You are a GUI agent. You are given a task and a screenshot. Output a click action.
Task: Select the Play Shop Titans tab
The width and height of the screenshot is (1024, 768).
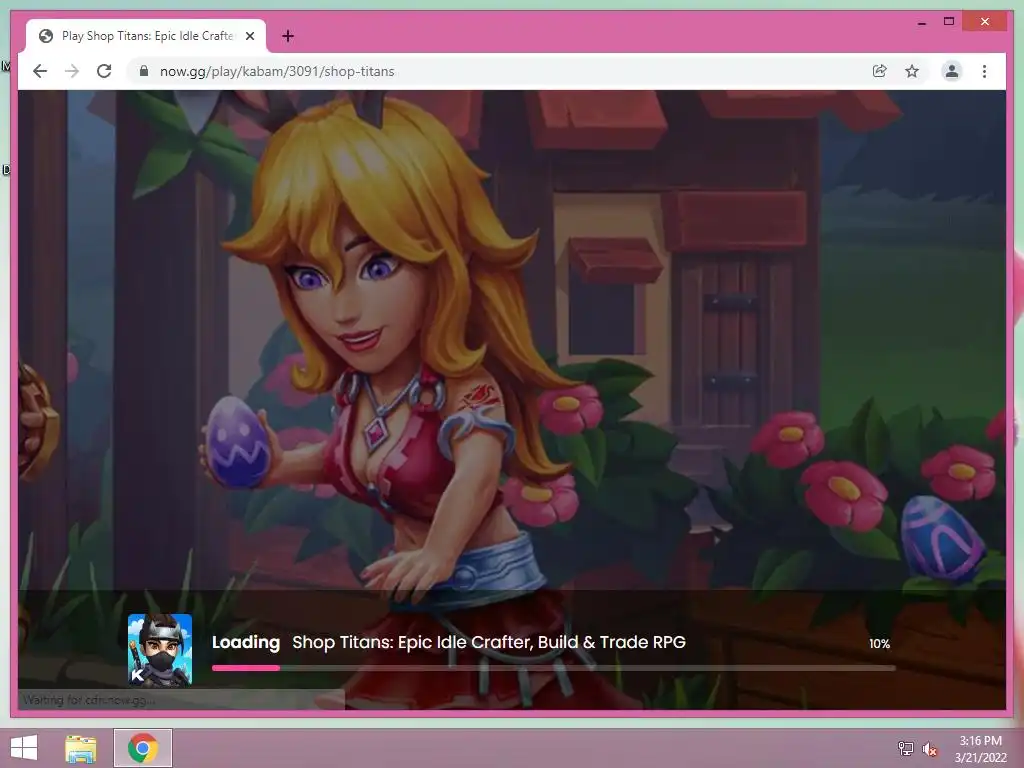pyautogui.click(x=146, y=36)
